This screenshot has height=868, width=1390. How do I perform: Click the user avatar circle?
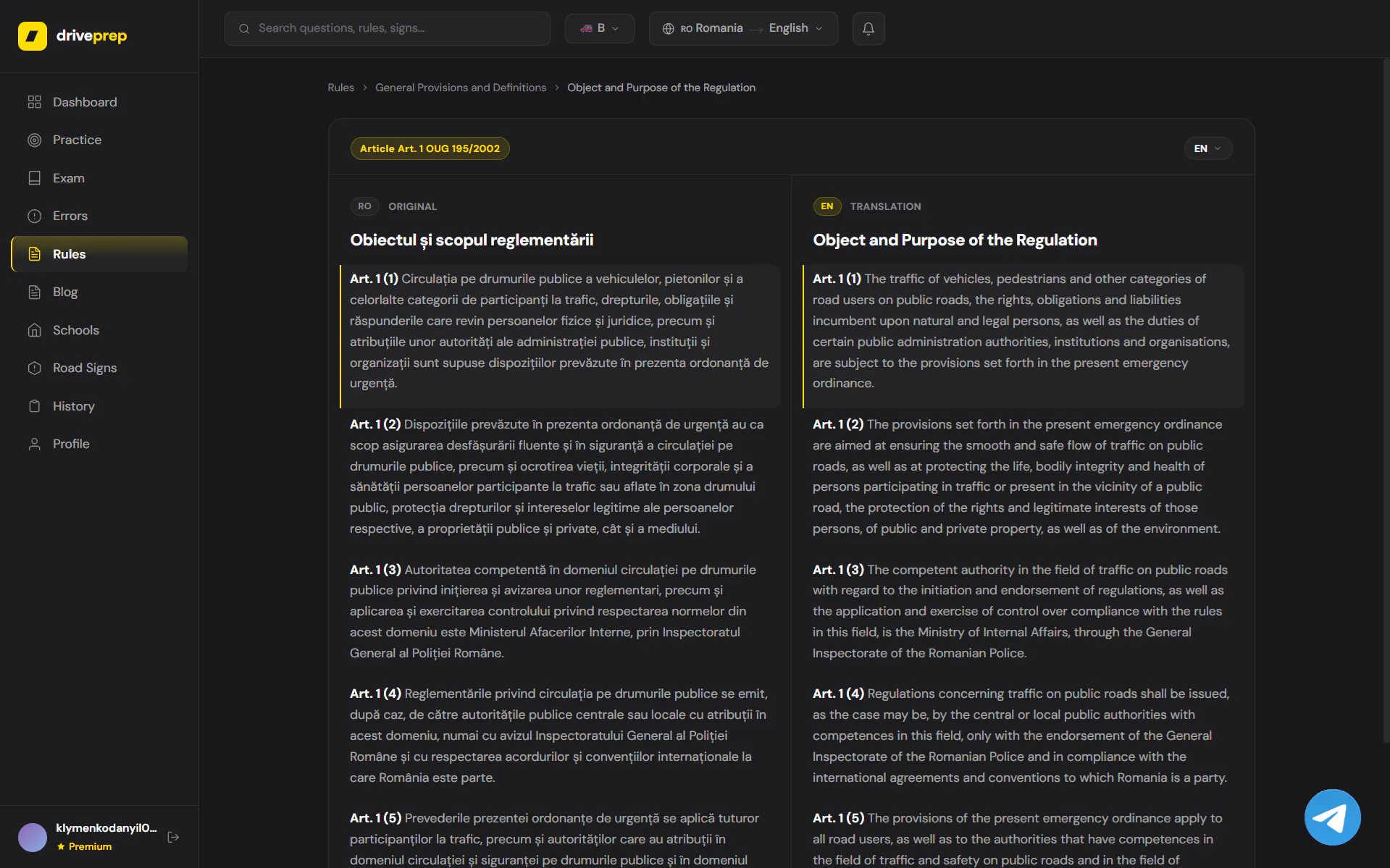click(x=33, y=837)
